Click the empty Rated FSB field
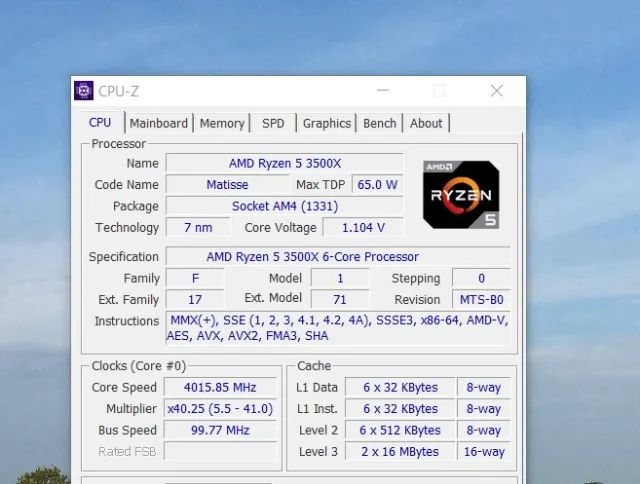640x484 pixels. [x=220, y=451]
